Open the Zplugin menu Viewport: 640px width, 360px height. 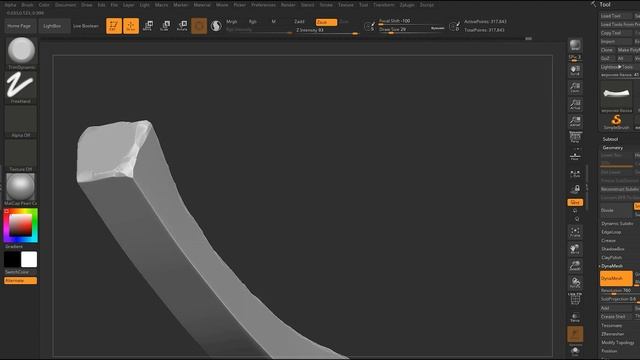[x=407, y=5]
